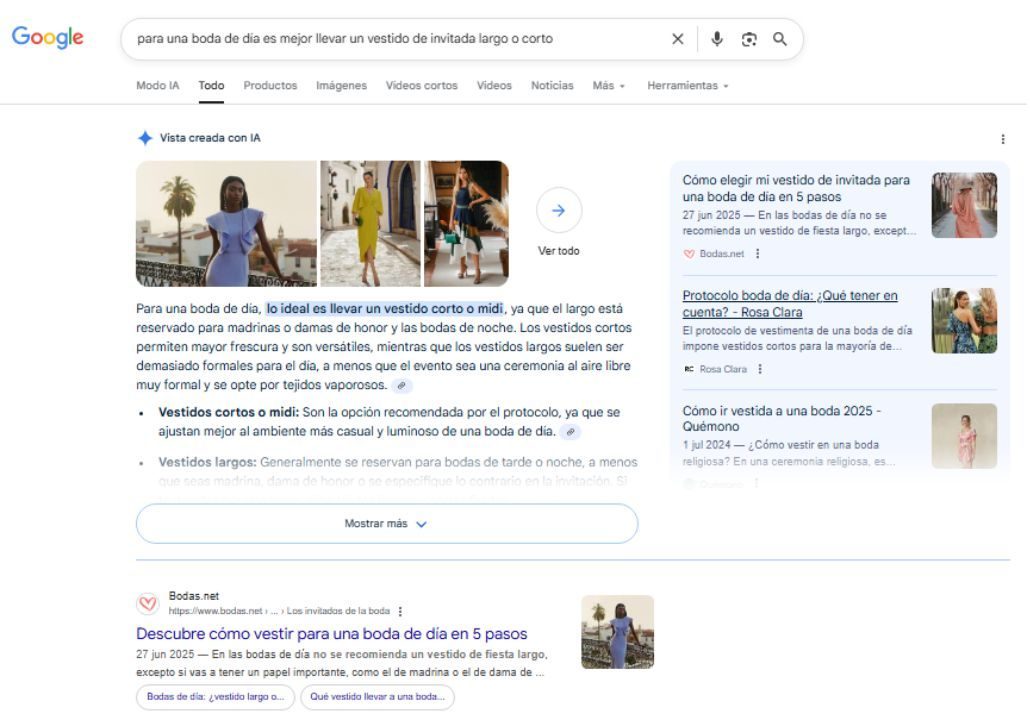Image resolution: width=1030 pixels, height=720 pixels.
Task: Click the Vestidos largos bullet text
Action: pyautogui.click(x=397, y=472)
